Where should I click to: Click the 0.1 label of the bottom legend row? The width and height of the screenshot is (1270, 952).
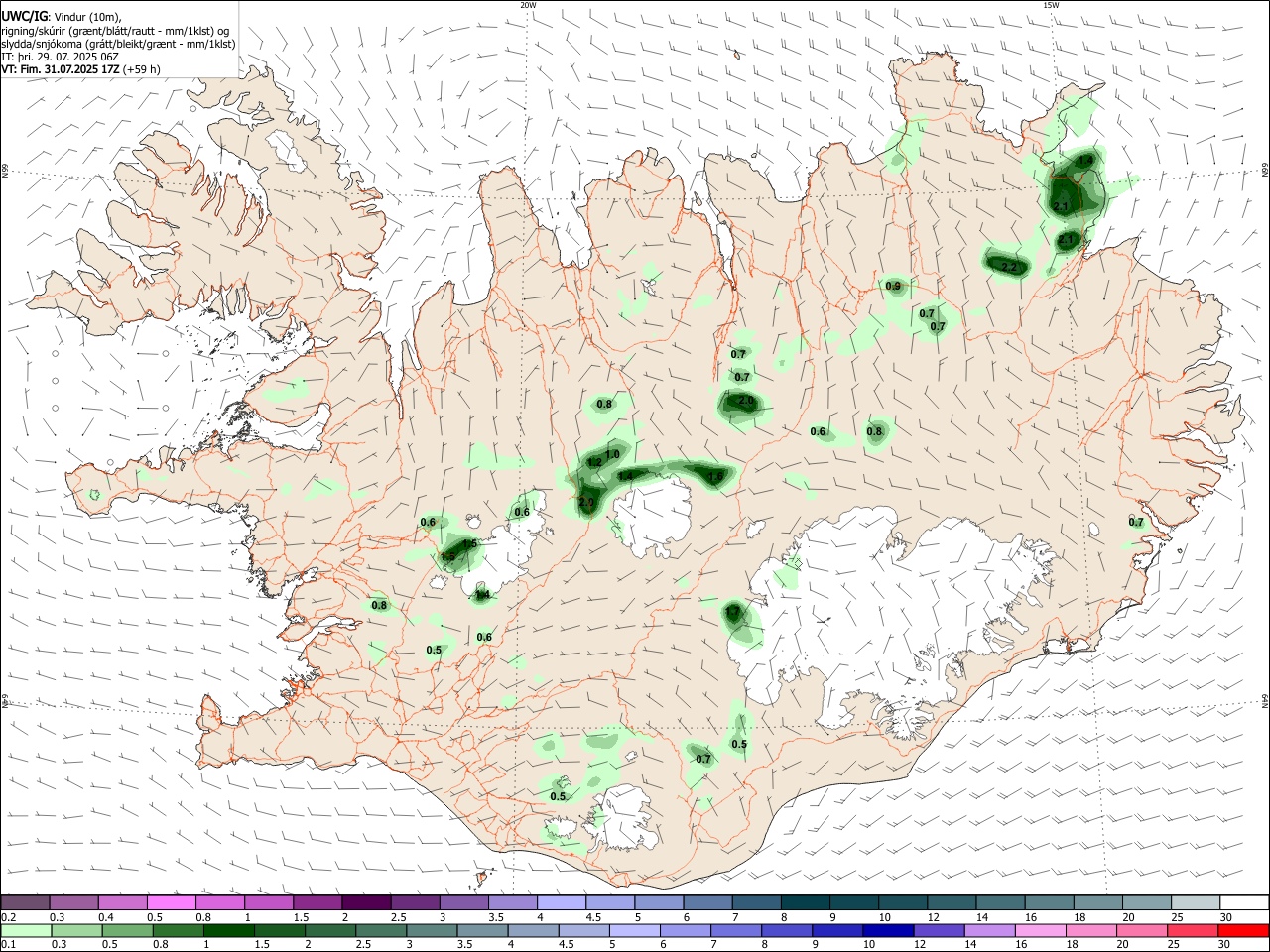point(8,944)
